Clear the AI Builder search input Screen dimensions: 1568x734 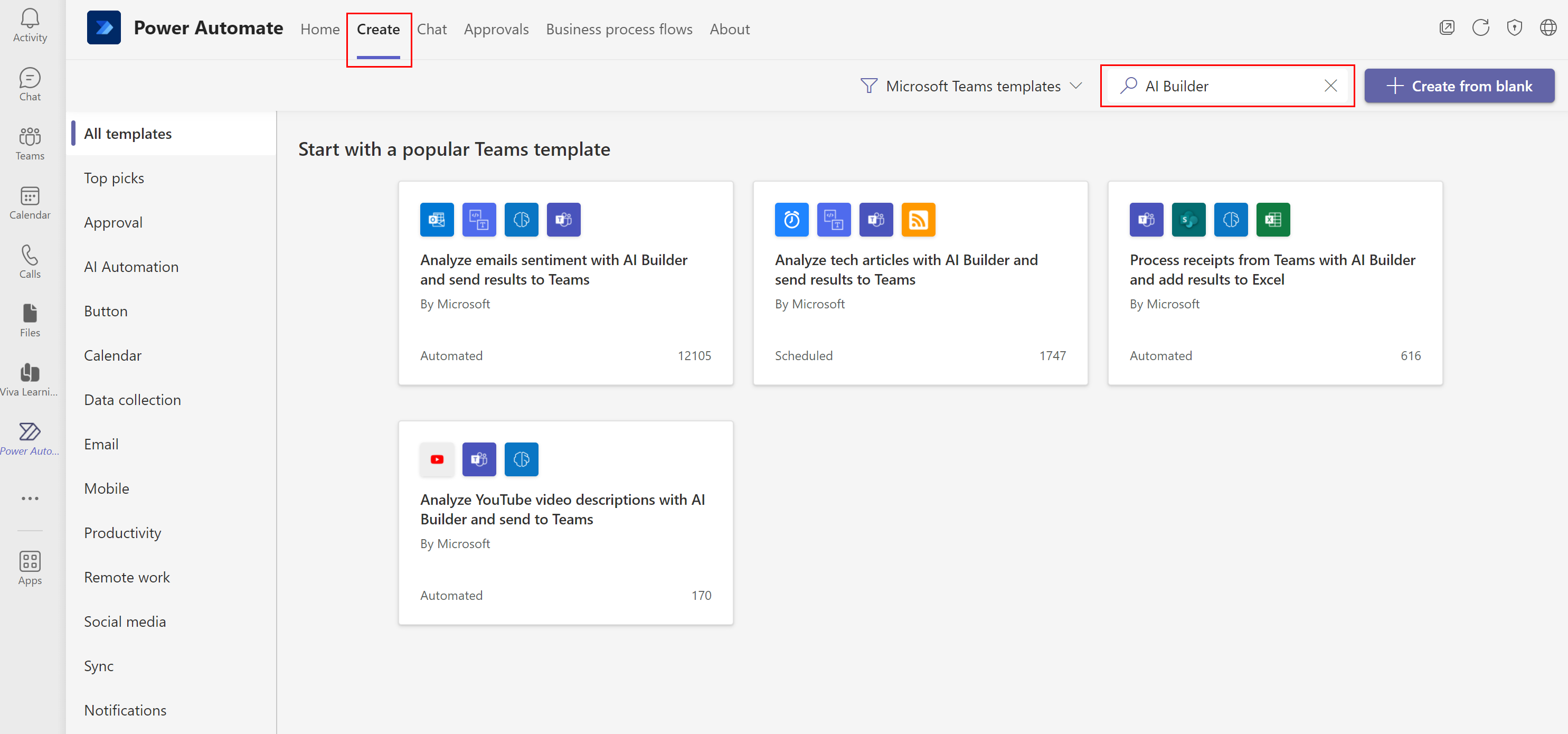1331,85
